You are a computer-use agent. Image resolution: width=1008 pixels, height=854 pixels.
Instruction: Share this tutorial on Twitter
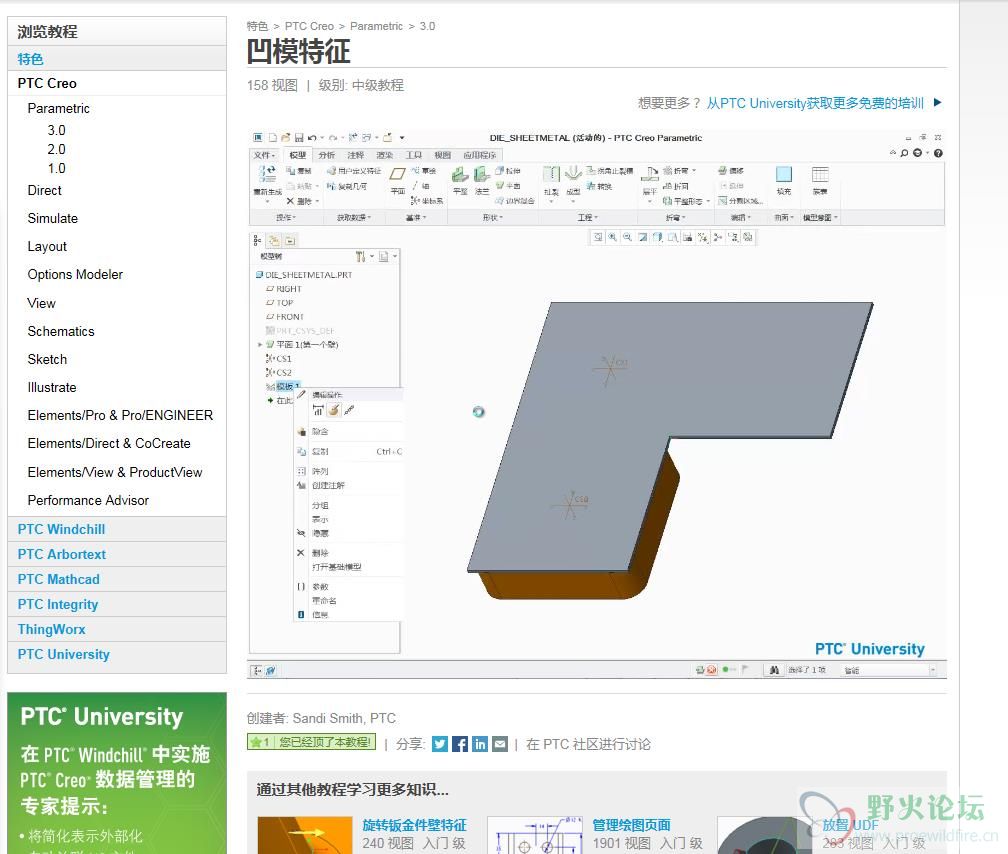[440, 744]
